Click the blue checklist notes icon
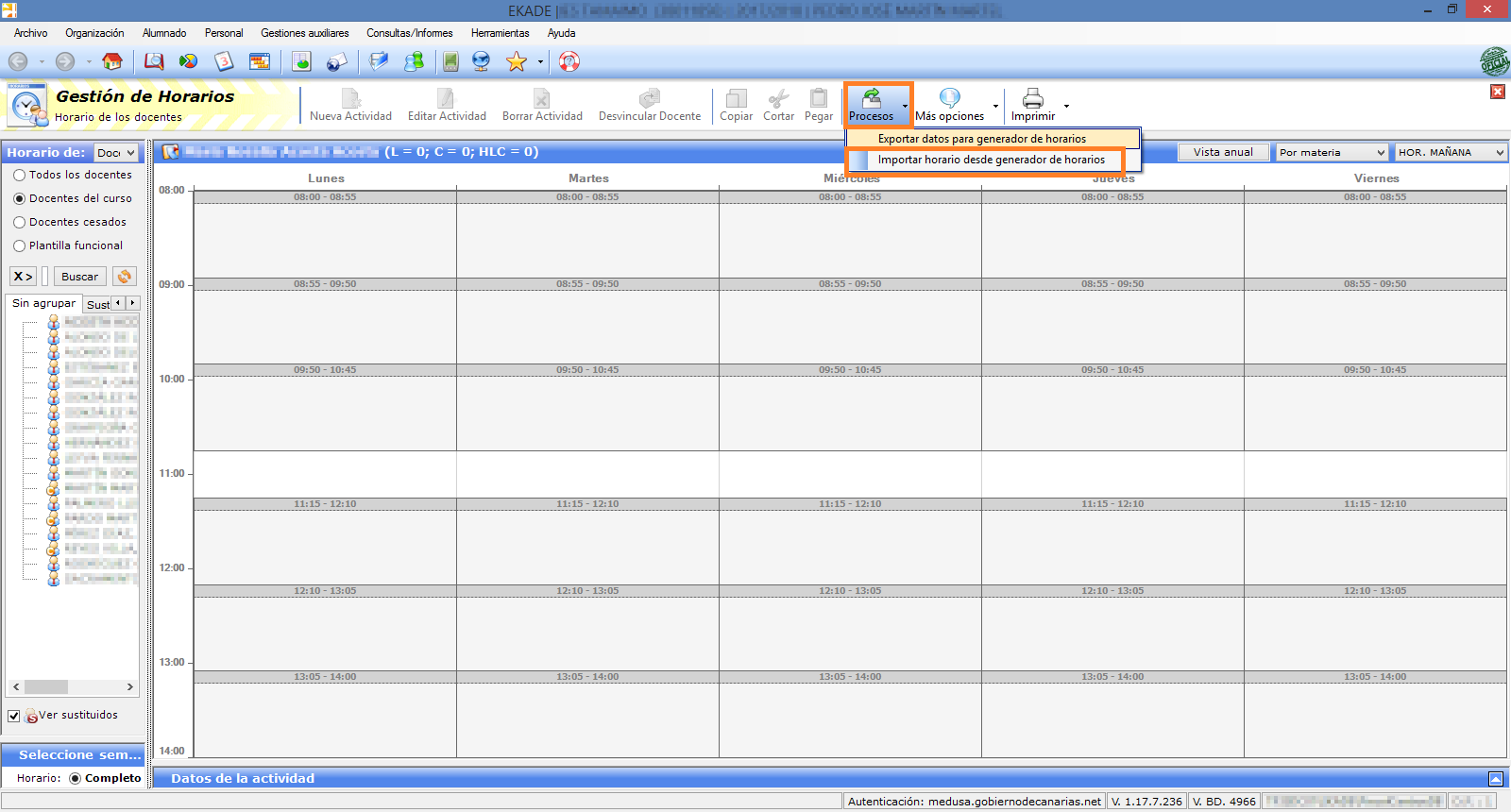The image size is (1511, 812). tap(379, 61)
